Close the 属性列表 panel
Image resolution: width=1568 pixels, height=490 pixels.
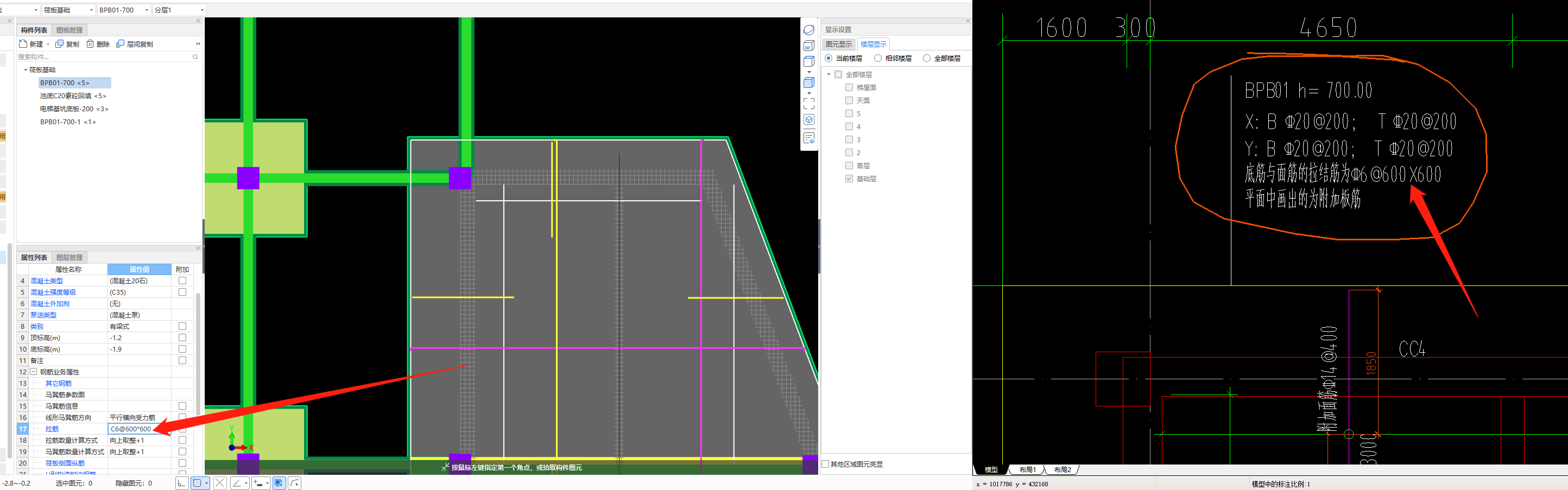[x=198, y=249]
